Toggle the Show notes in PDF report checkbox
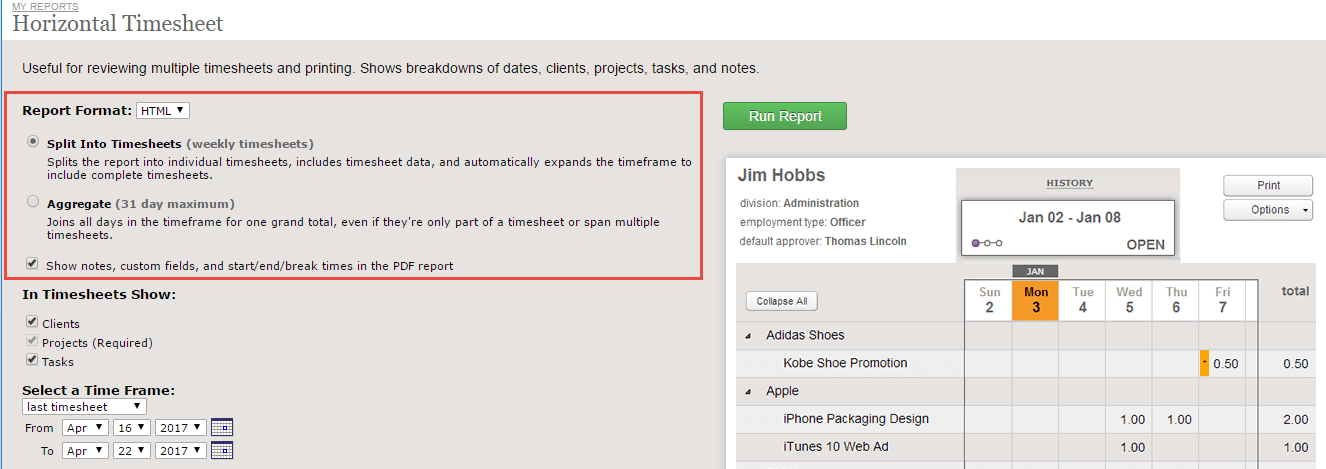Viewport: 1326px width, 469px height. point(33,265)
